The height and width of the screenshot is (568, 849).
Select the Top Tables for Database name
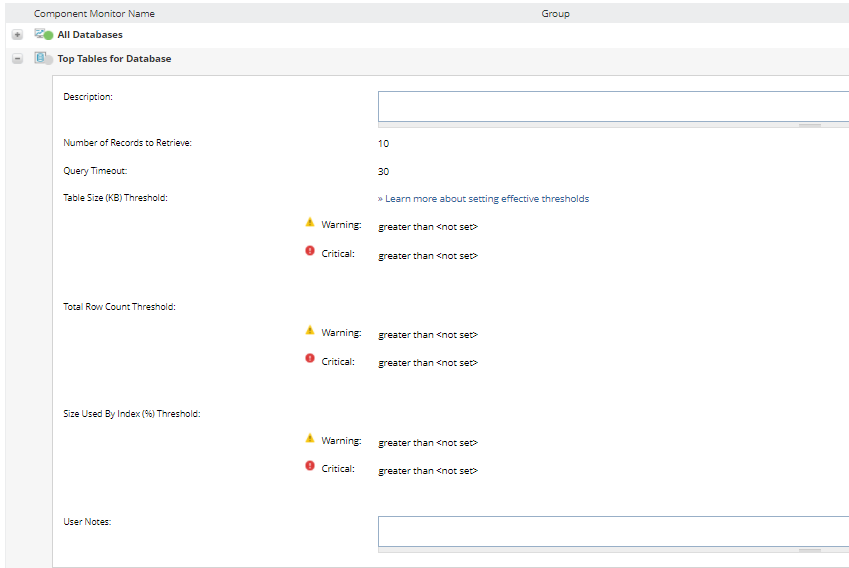[x=114, y=59]
